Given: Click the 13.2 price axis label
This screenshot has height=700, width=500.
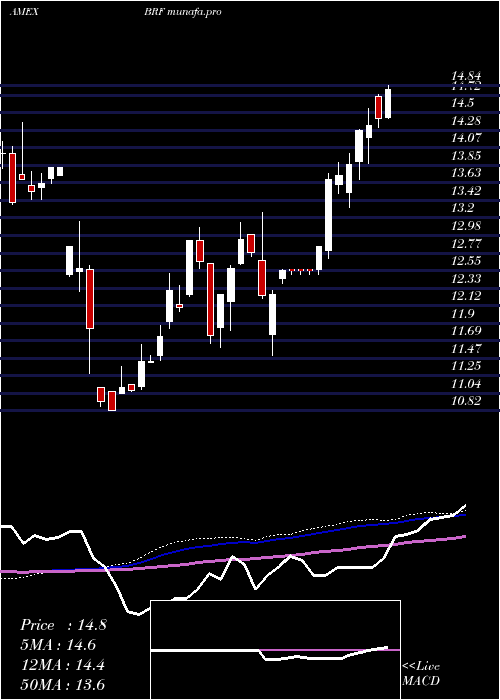Looking at the screenshot, I should click(462, 208).
